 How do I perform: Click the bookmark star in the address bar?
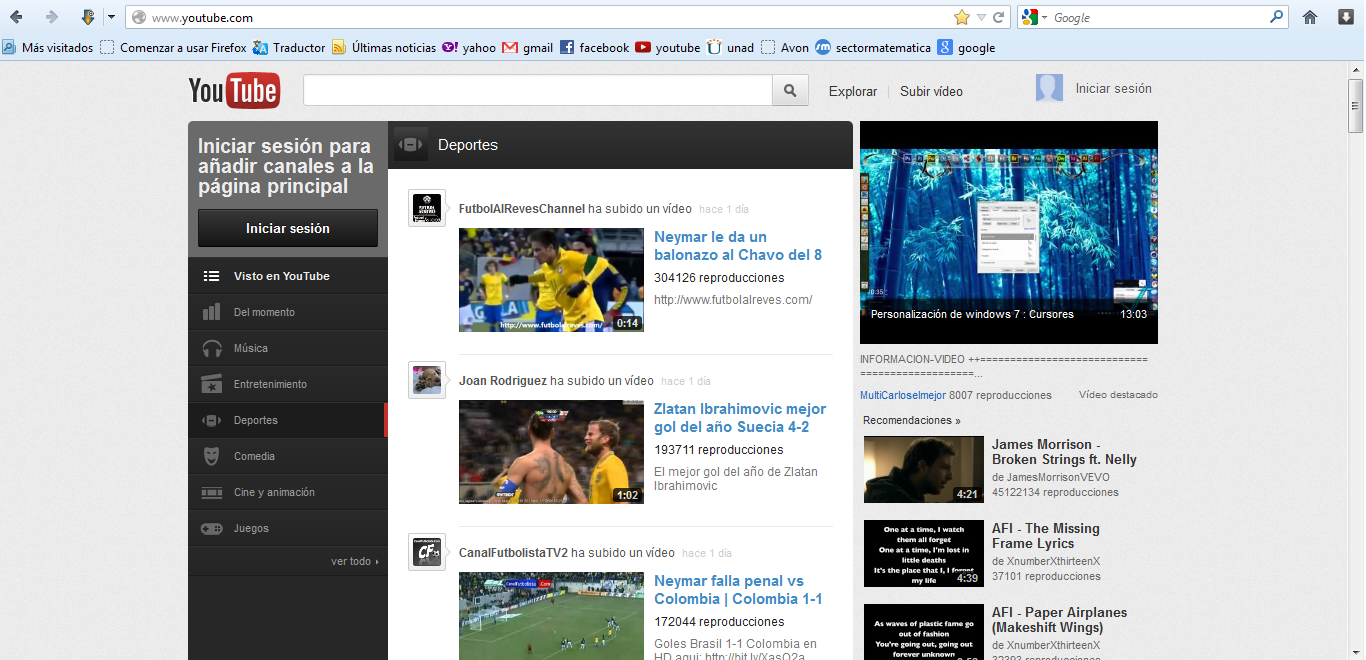(x=962, y=17)
